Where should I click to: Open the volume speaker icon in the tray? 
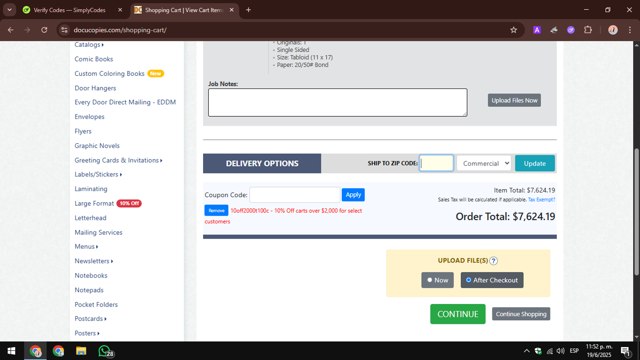pyautogui.click(x=560, y=351)
